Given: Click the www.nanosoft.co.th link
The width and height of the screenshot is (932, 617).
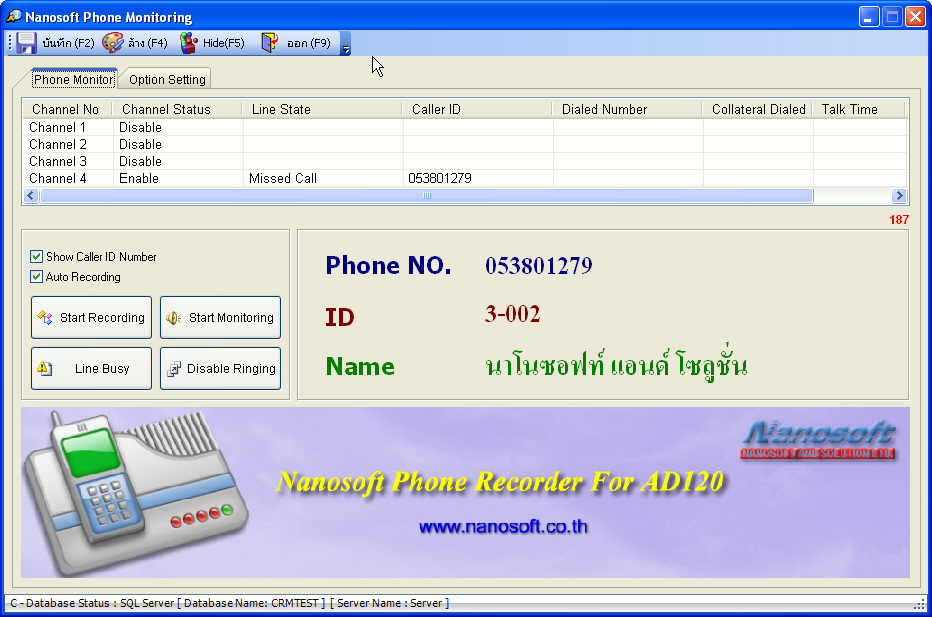Looking at the screenshot, I should 503,527.
